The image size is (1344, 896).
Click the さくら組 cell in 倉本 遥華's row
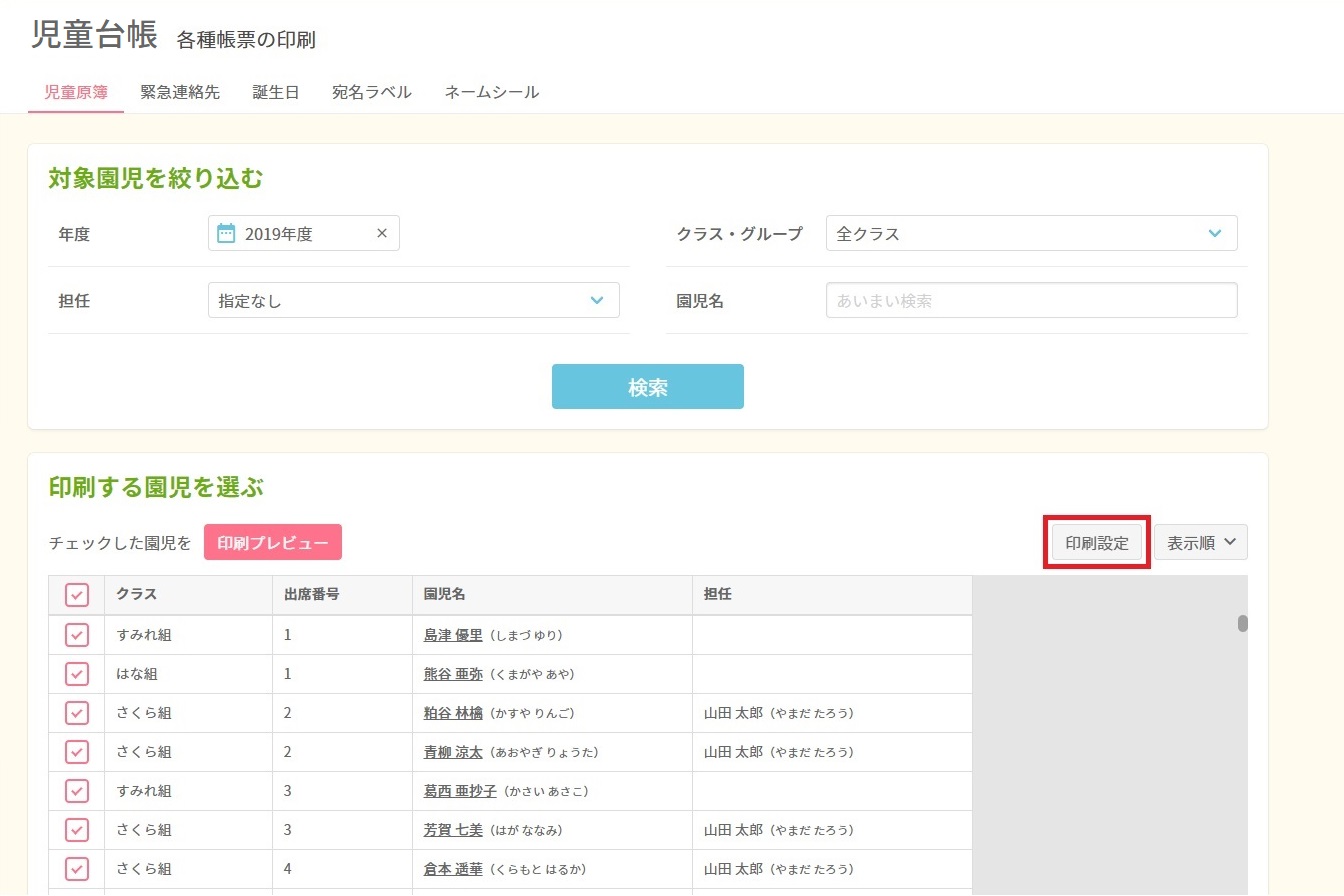(x=188, y=869)
